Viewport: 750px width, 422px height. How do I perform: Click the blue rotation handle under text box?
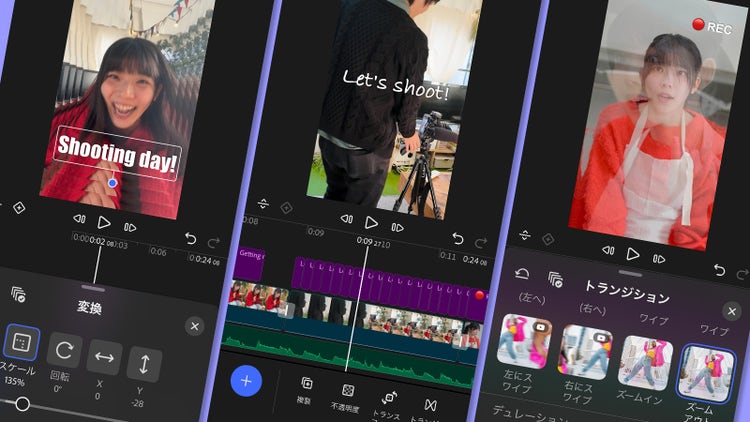pos(112,183)
